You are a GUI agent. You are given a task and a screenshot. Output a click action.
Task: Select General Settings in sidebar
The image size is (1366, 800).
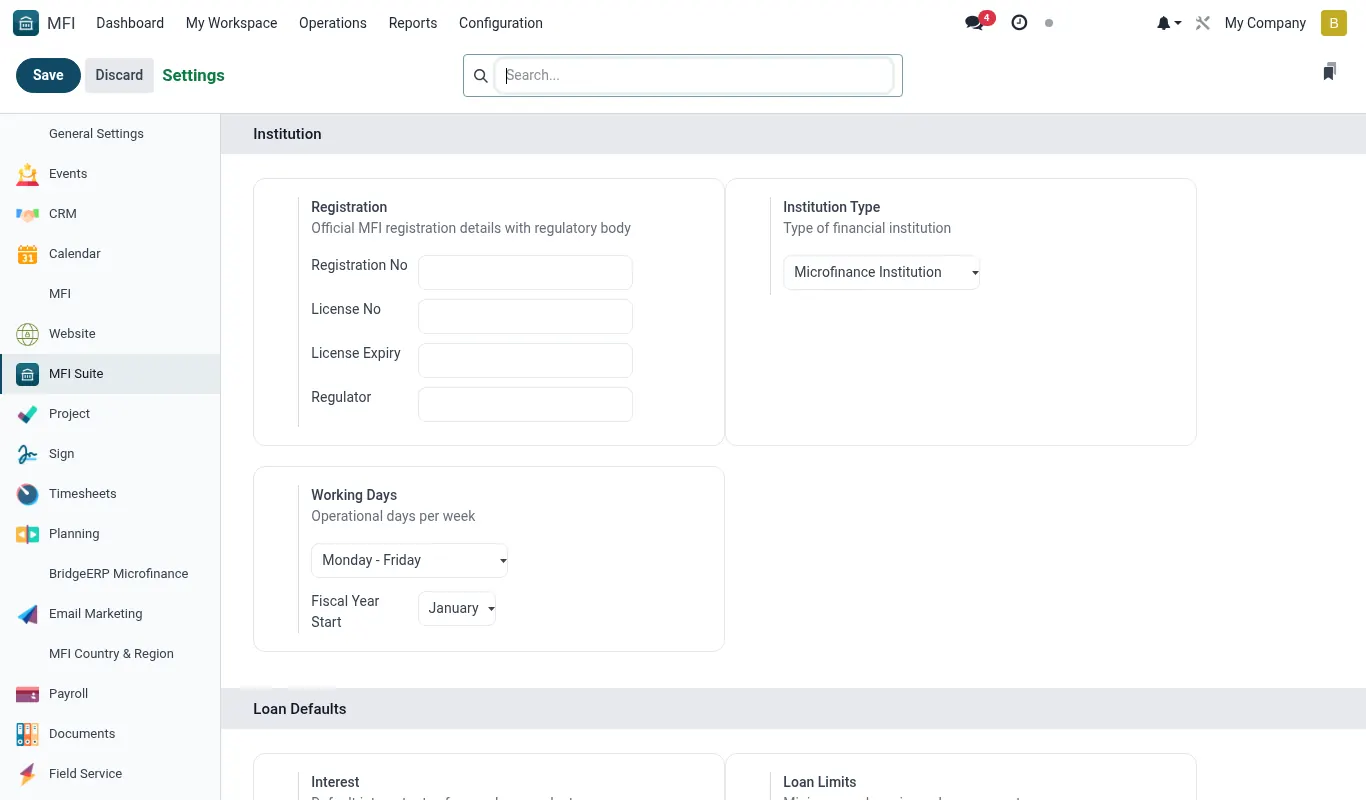click(x=96, y=134)
